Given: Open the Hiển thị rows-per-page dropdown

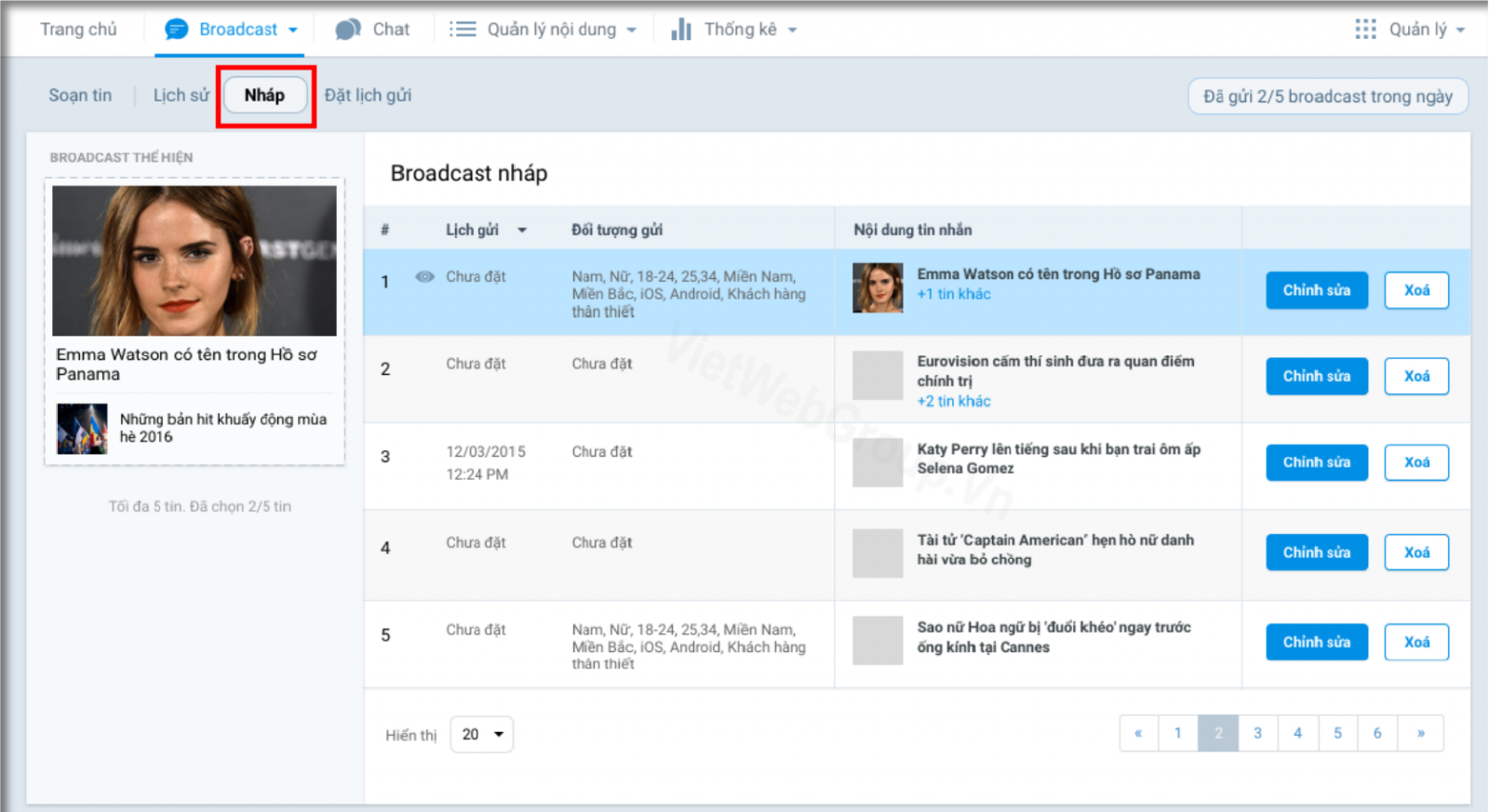Looking at the screenshot, I should click(x=481, y=735).
